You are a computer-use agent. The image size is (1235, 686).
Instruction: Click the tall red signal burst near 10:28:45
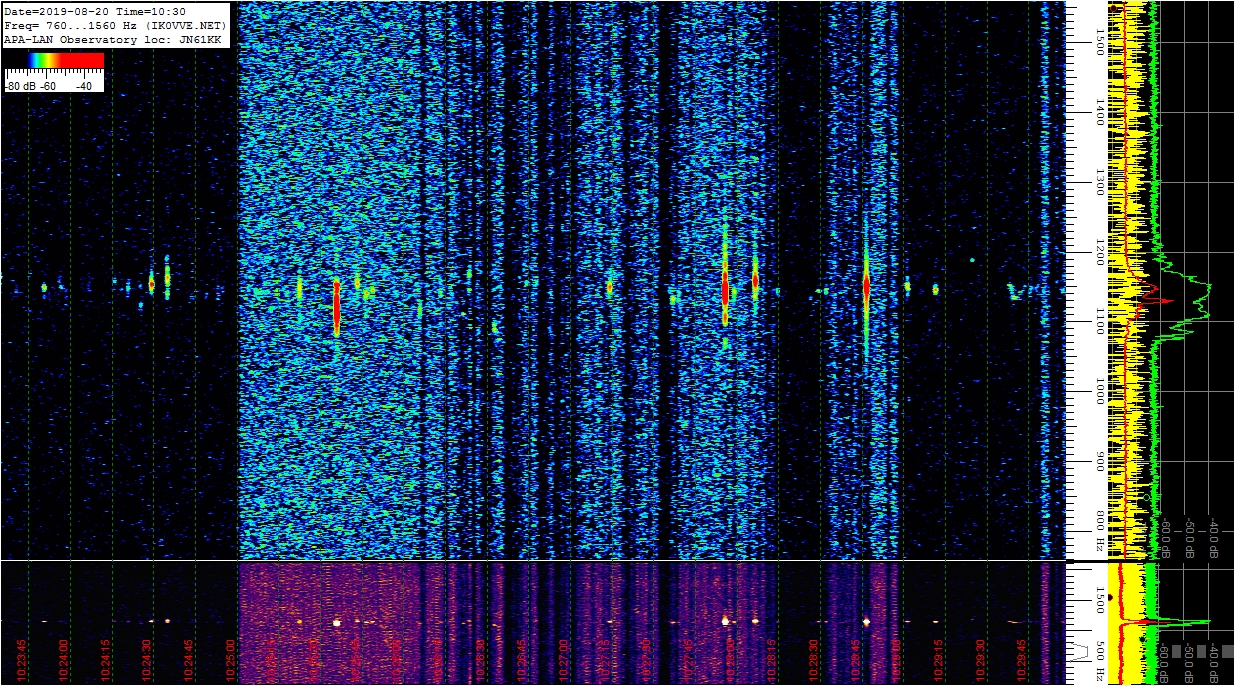pos(866,286)
